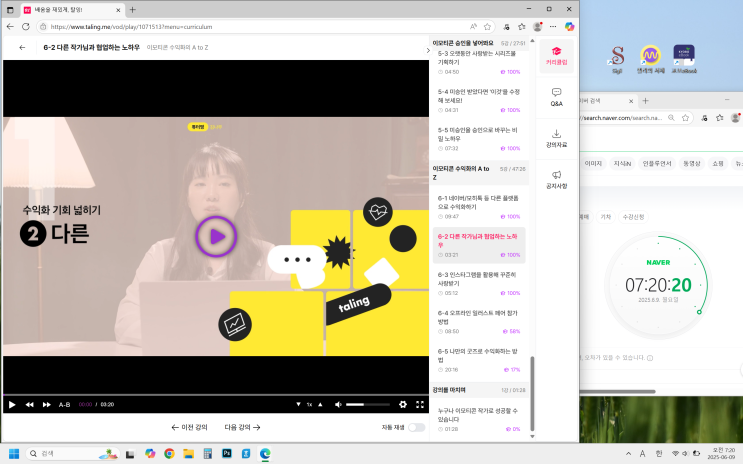The image size is (743, 464).
Task: Go to 다음 강의 next lecture
Action: pyautogui.click(x=243, y=427)
